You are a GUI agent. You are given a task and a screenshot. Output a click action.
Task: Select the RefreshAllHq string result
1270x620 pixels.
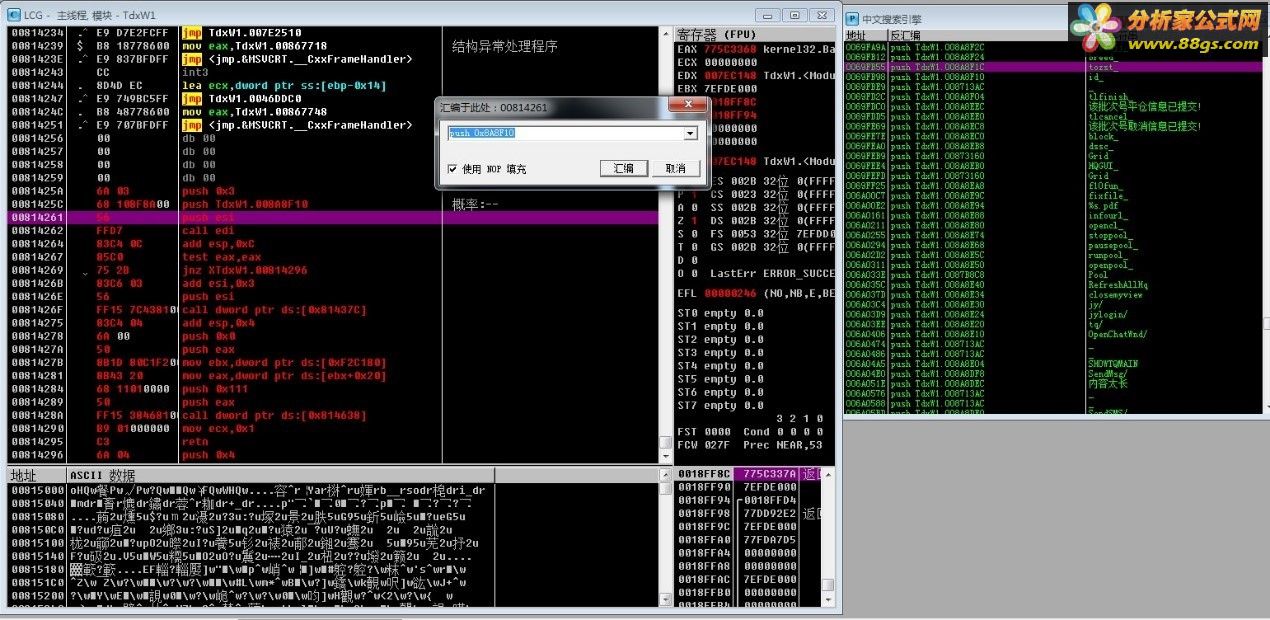click(1117, 285)
